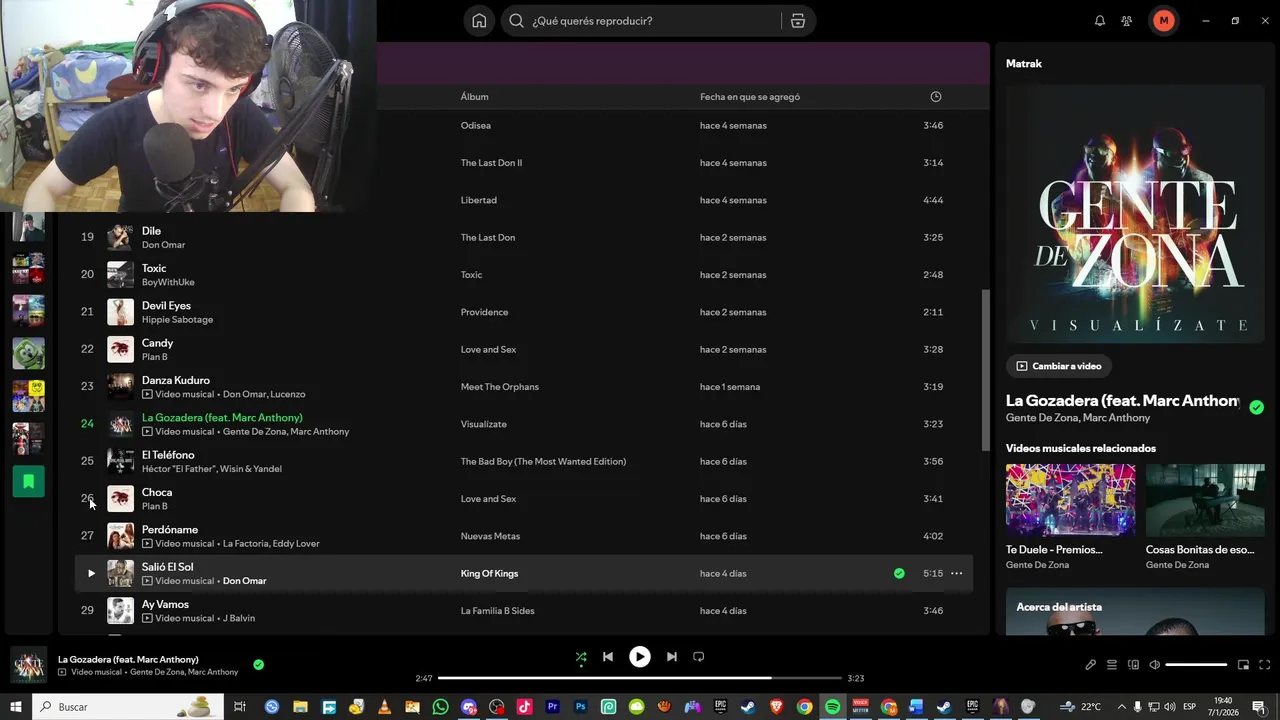
Task: Open the notifications bell
Action: click(x=1100, y=21)
